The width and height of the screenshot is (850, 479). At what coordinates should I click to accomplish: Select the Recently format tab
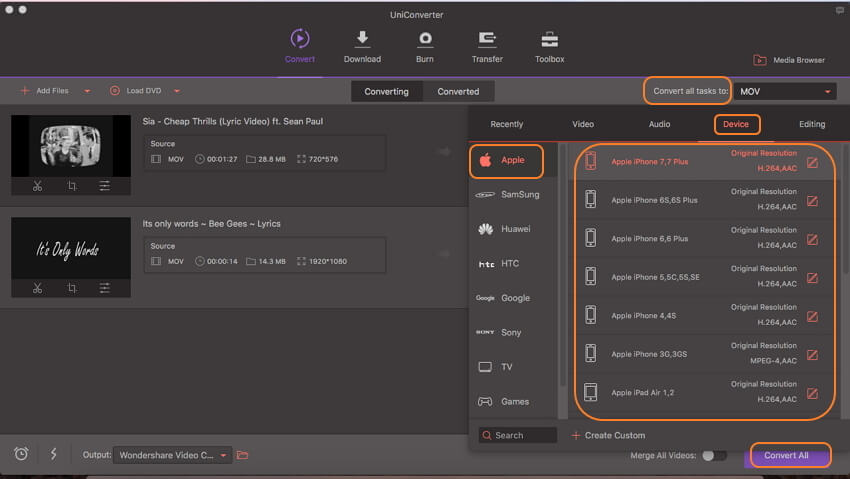point(506,124)
